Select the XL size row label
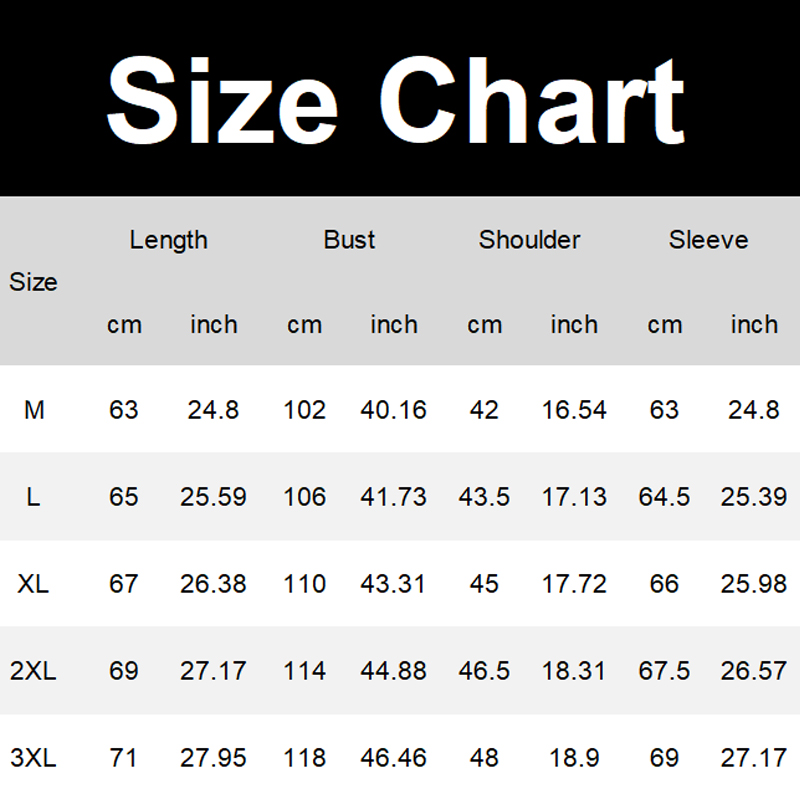Image resolution: width=800 pixels, height=800 pixels. coord(34,583)
